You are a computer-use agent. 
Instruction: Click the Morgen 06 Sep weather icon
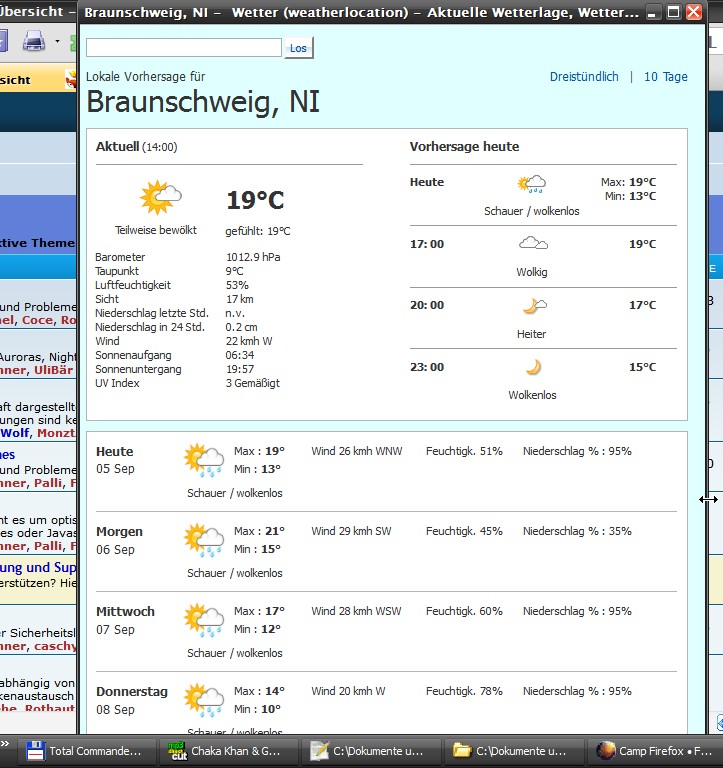point(204,540)
